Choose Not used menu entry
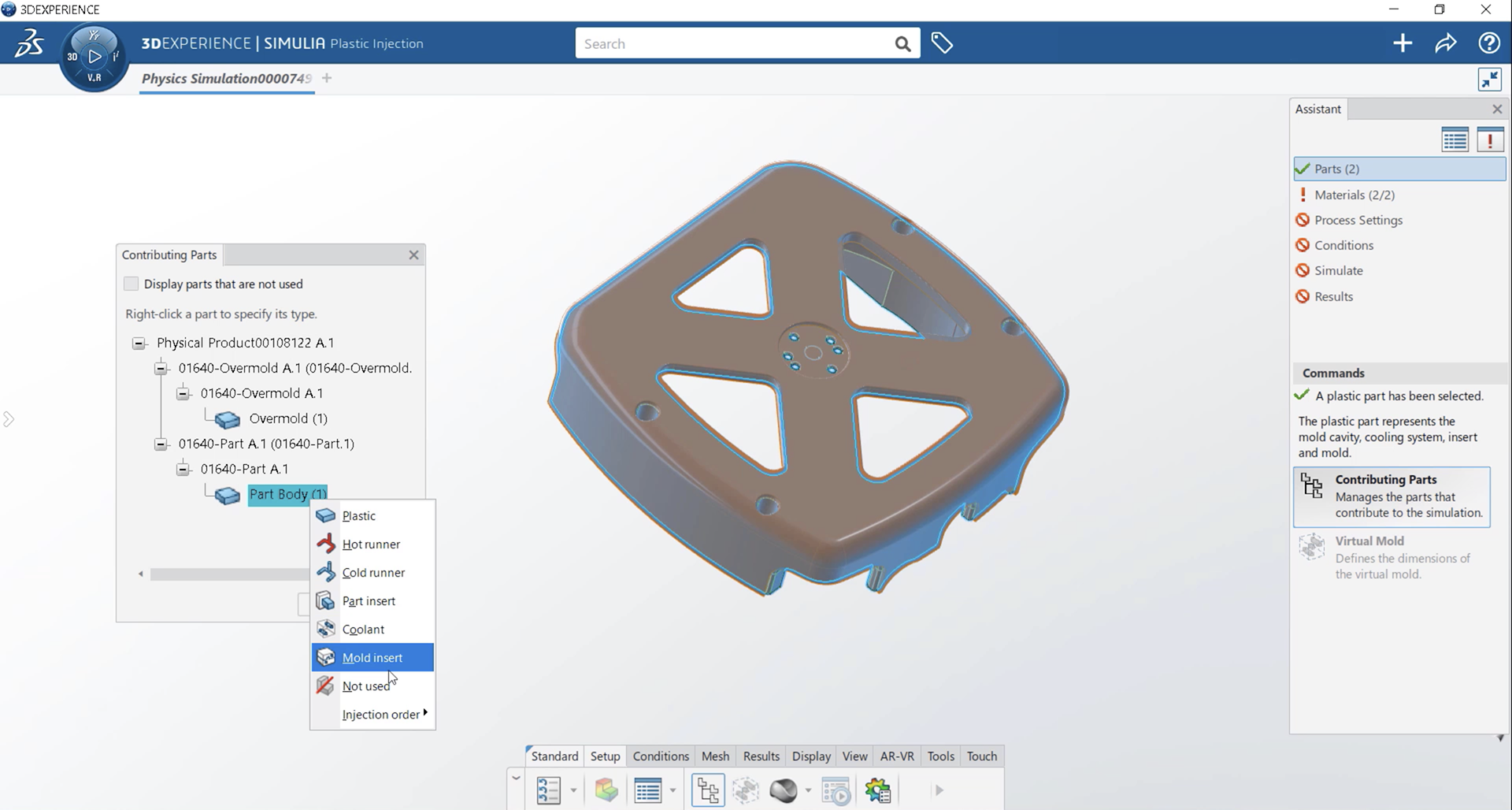This screenshot has height=810, width=1512. click(x=372, y=686)
